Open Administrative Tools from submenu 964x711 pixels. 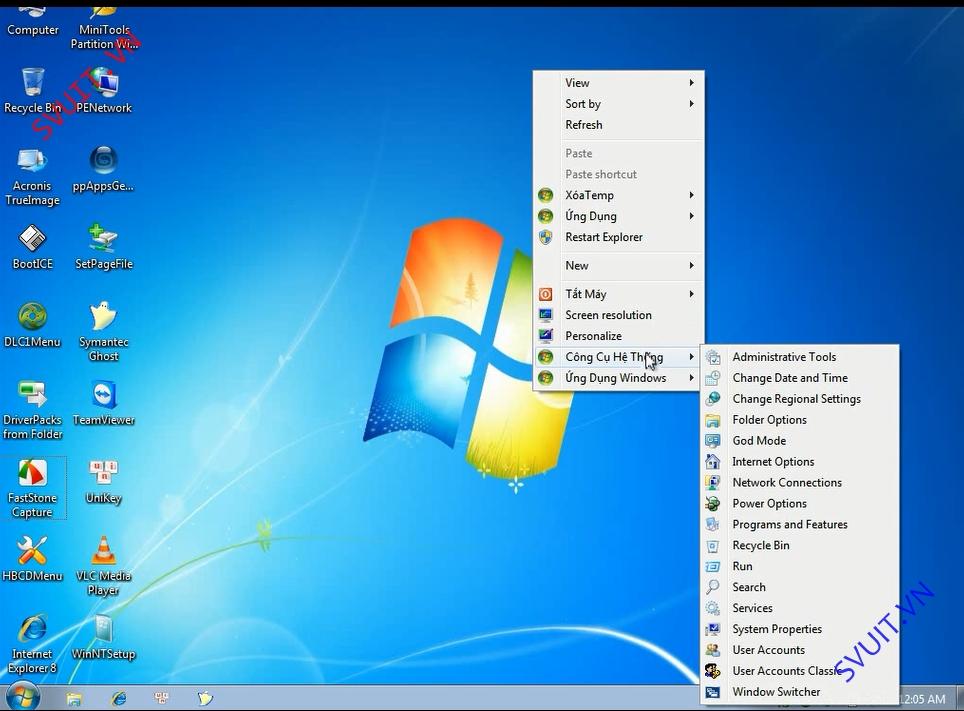point(800,357)
